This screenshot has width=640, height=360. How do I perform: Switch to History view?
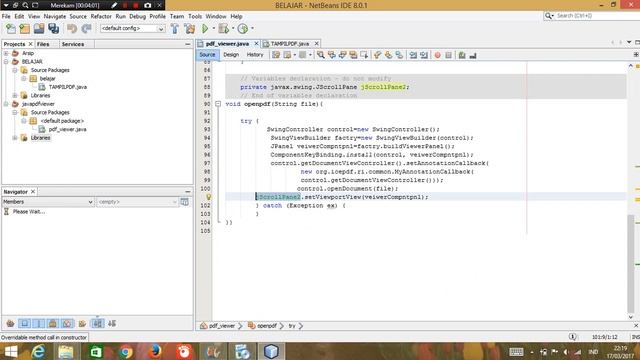255,55
